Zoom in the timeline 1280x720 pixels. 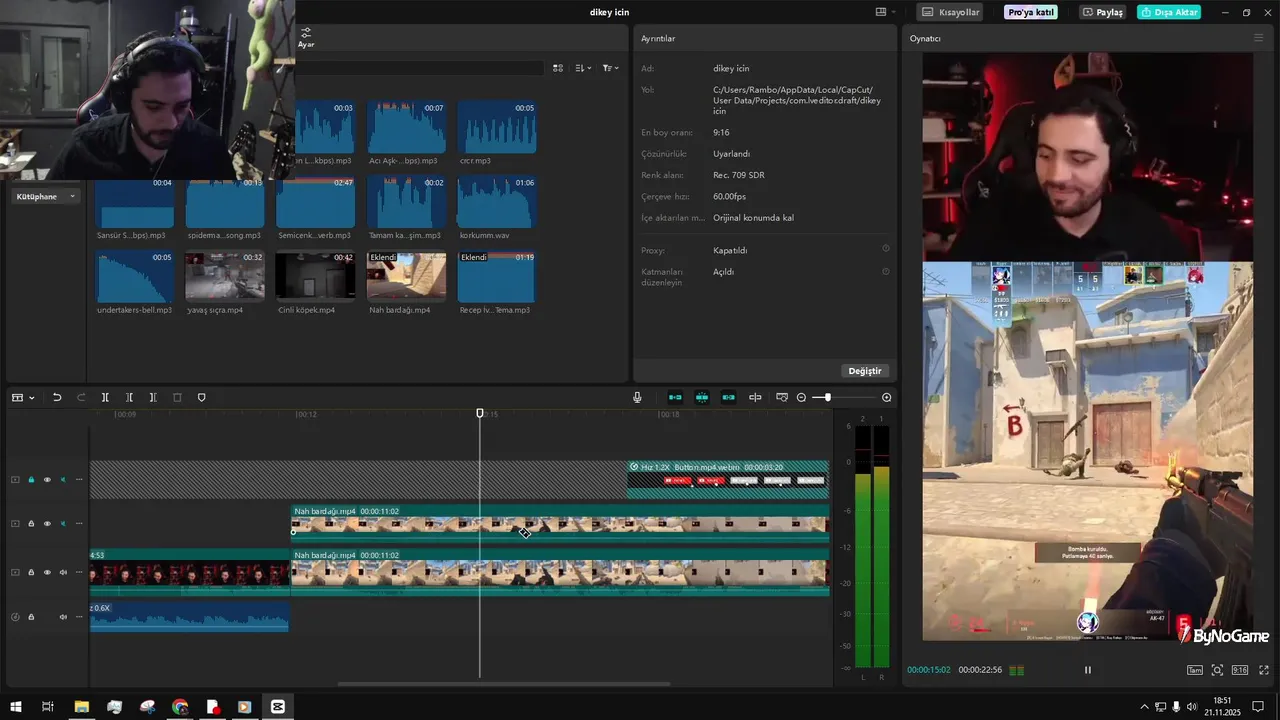[x=886, y=398]
